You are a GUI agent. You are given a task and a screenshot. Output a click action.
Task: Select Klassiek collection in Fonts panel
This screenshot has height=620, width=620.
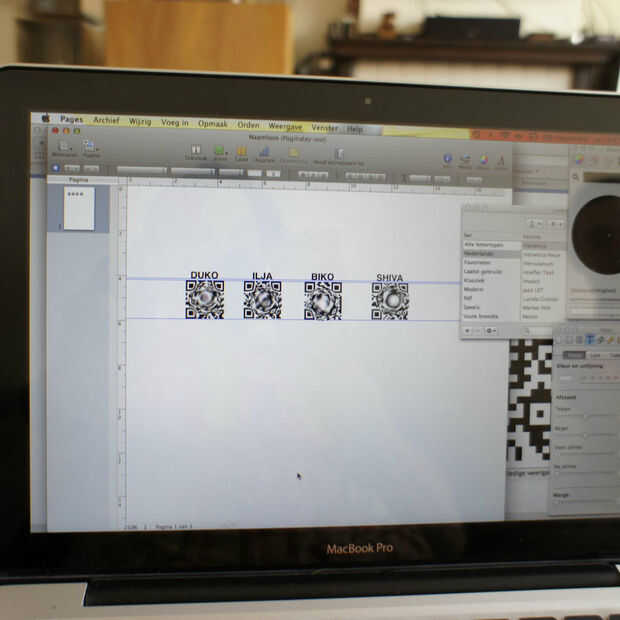pos(474,280)
